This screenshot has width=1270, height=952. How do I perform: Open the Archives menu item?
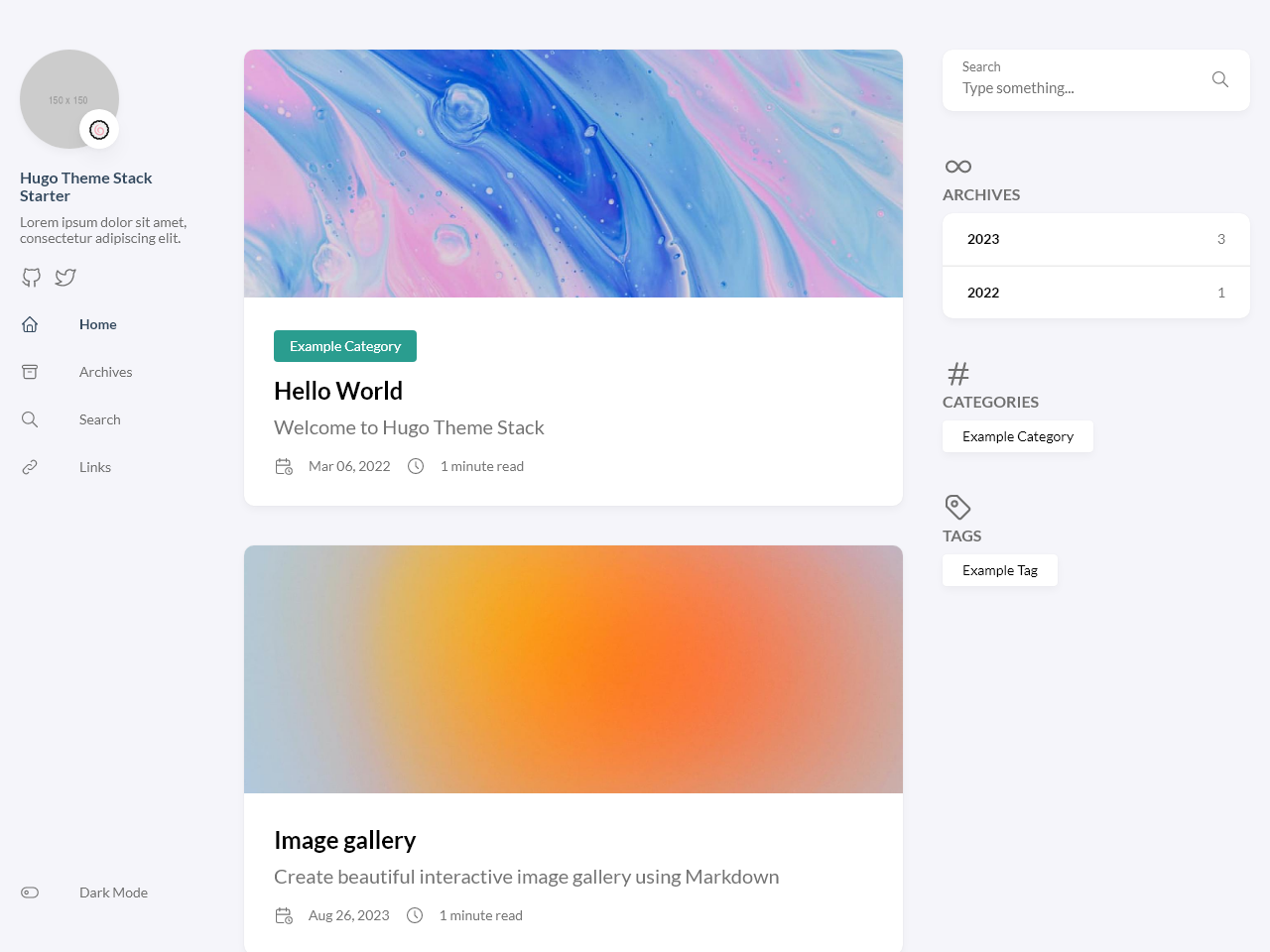[x=105, y=372]
